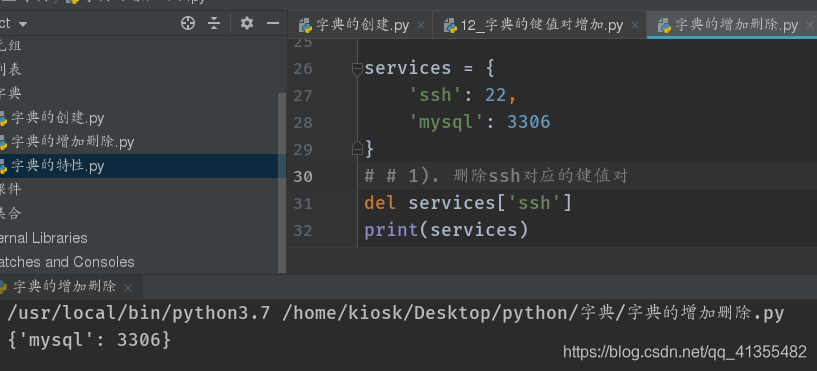Image resolution: width=817 pixels, height=371 pixels.
Task: Click the Python file icon of 字典的创建.py tab
Action: 305,26
